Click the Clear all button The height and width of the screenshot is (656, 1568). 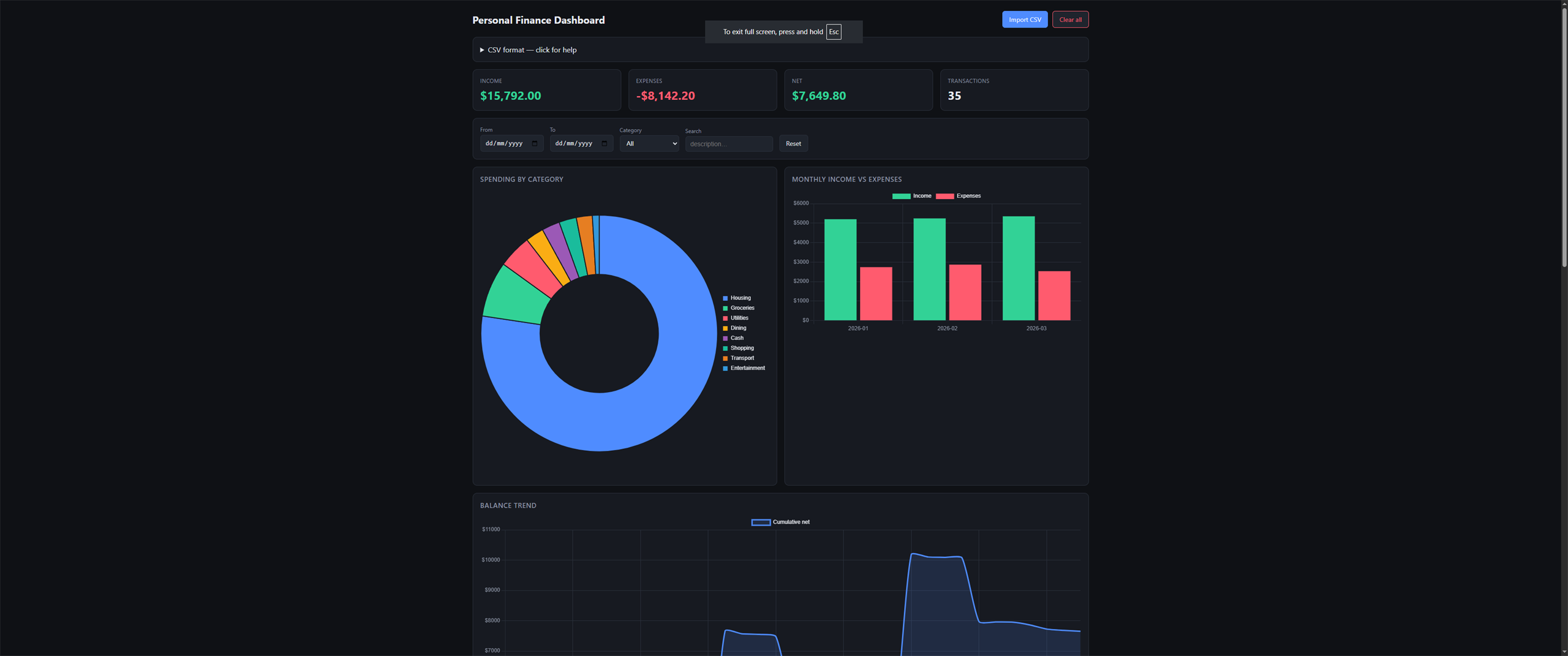[x=1070, y=20]
